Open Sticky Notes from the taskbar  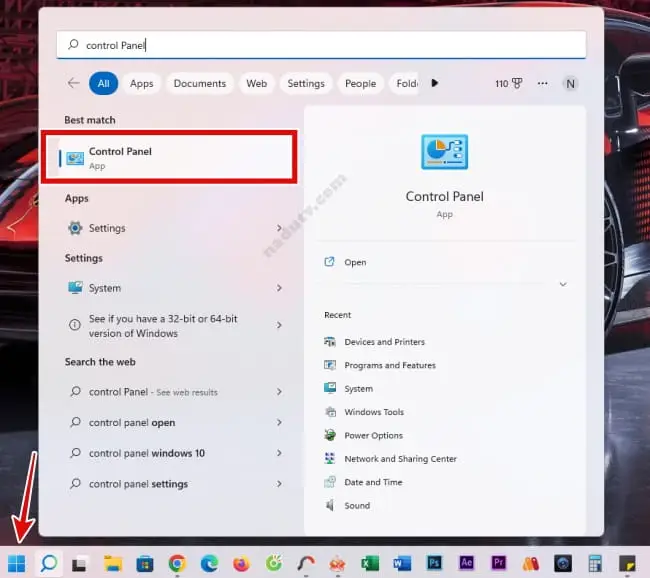[x=627, y=563]
